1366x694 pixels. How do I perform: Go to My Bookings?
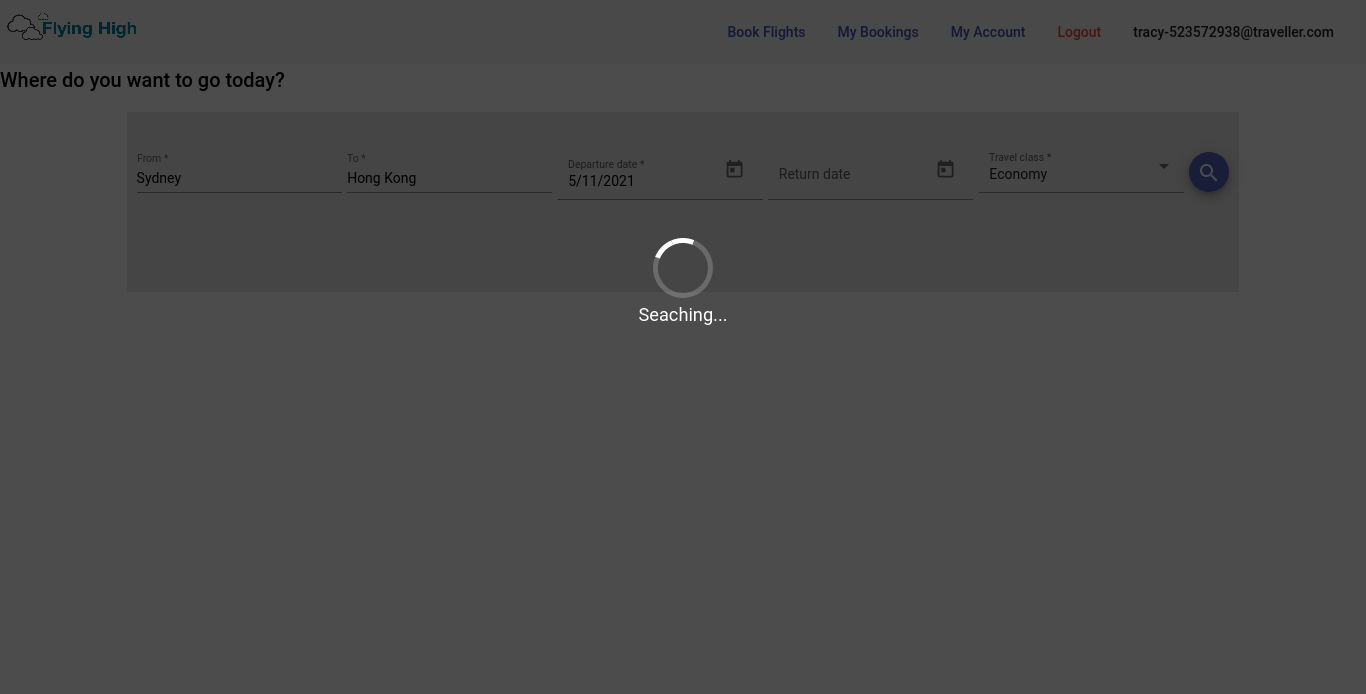[878, 32]
